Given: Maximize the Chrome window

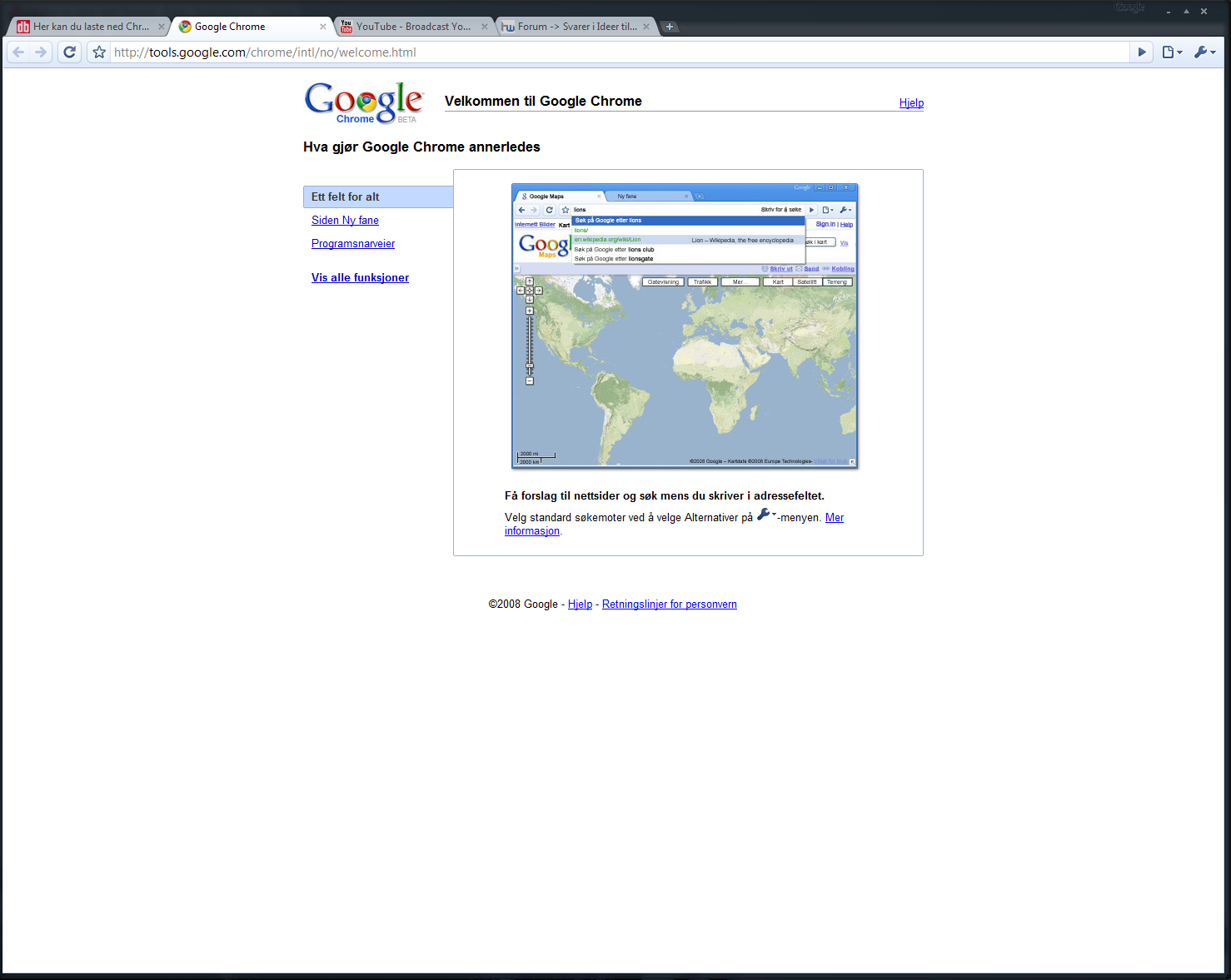Looking at the screenshot, I should 1186,12.
